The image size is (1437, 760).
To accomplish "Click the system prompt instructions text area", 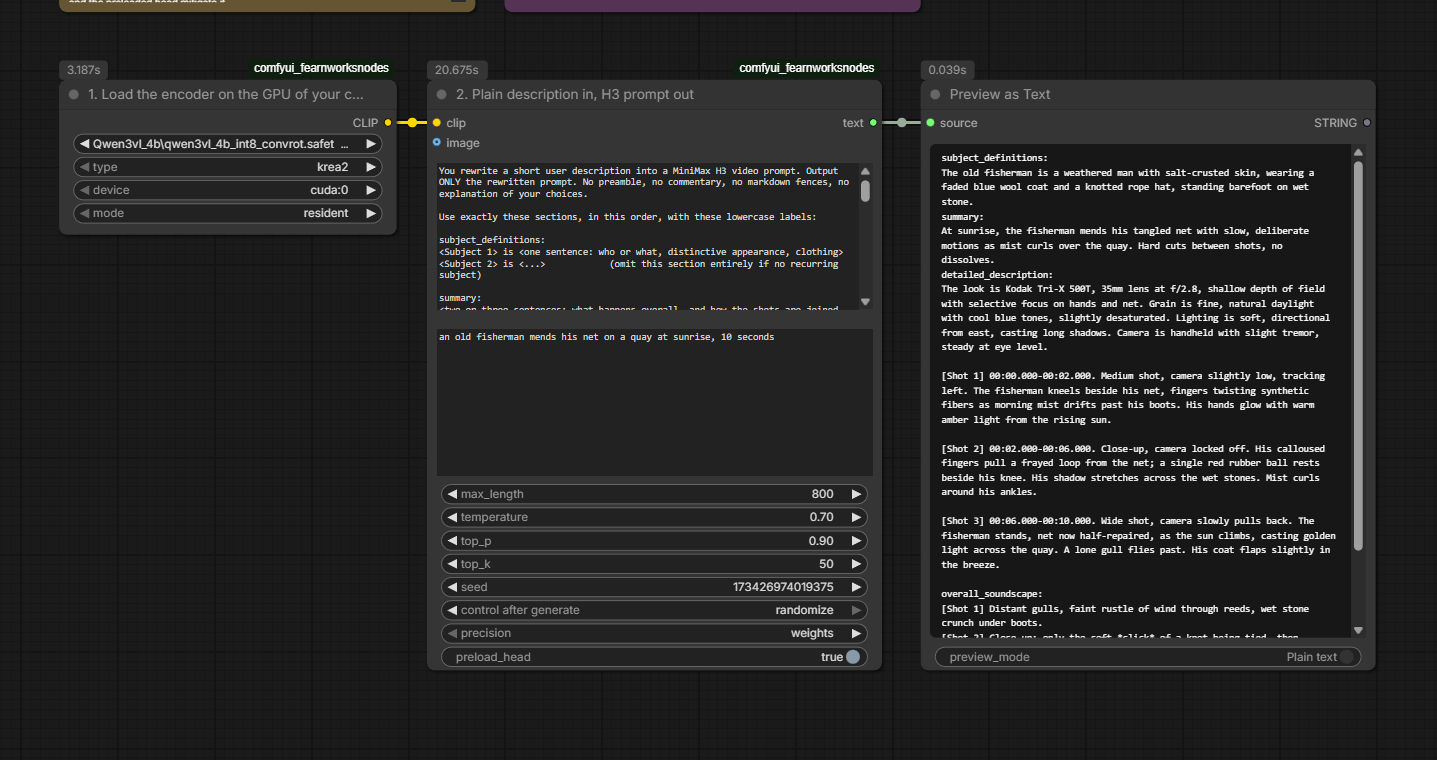I will click(x=647, y=236).
